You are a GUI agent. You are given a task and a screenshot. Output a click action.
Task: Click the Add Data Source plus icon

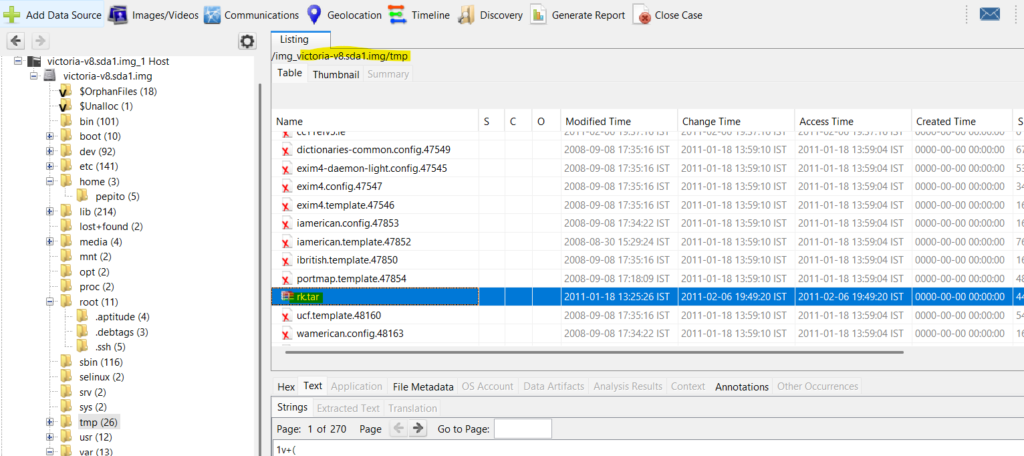[x=11, y=14]
